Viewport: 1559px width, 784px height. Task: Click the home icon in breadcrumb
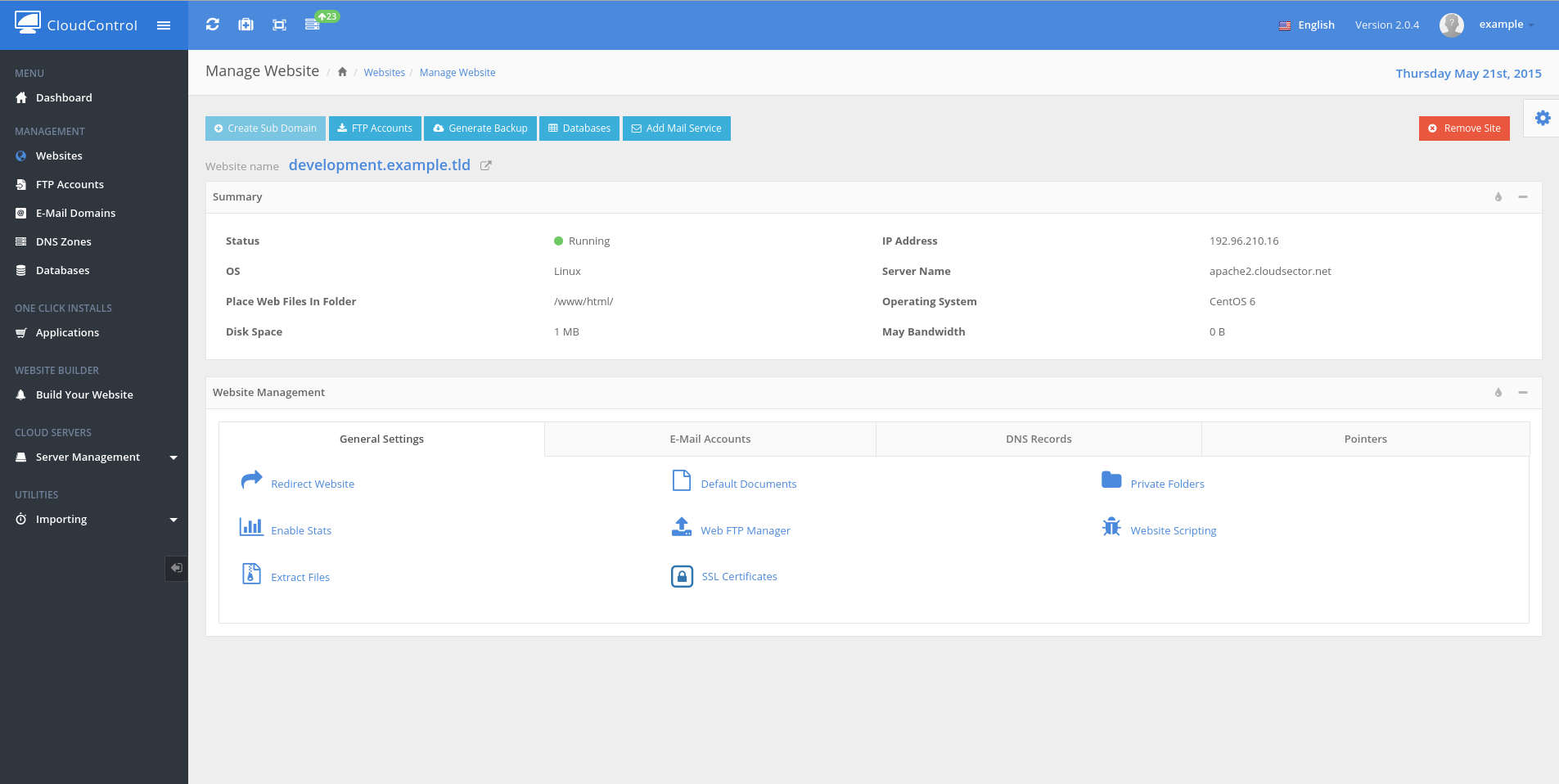(342, 72)
